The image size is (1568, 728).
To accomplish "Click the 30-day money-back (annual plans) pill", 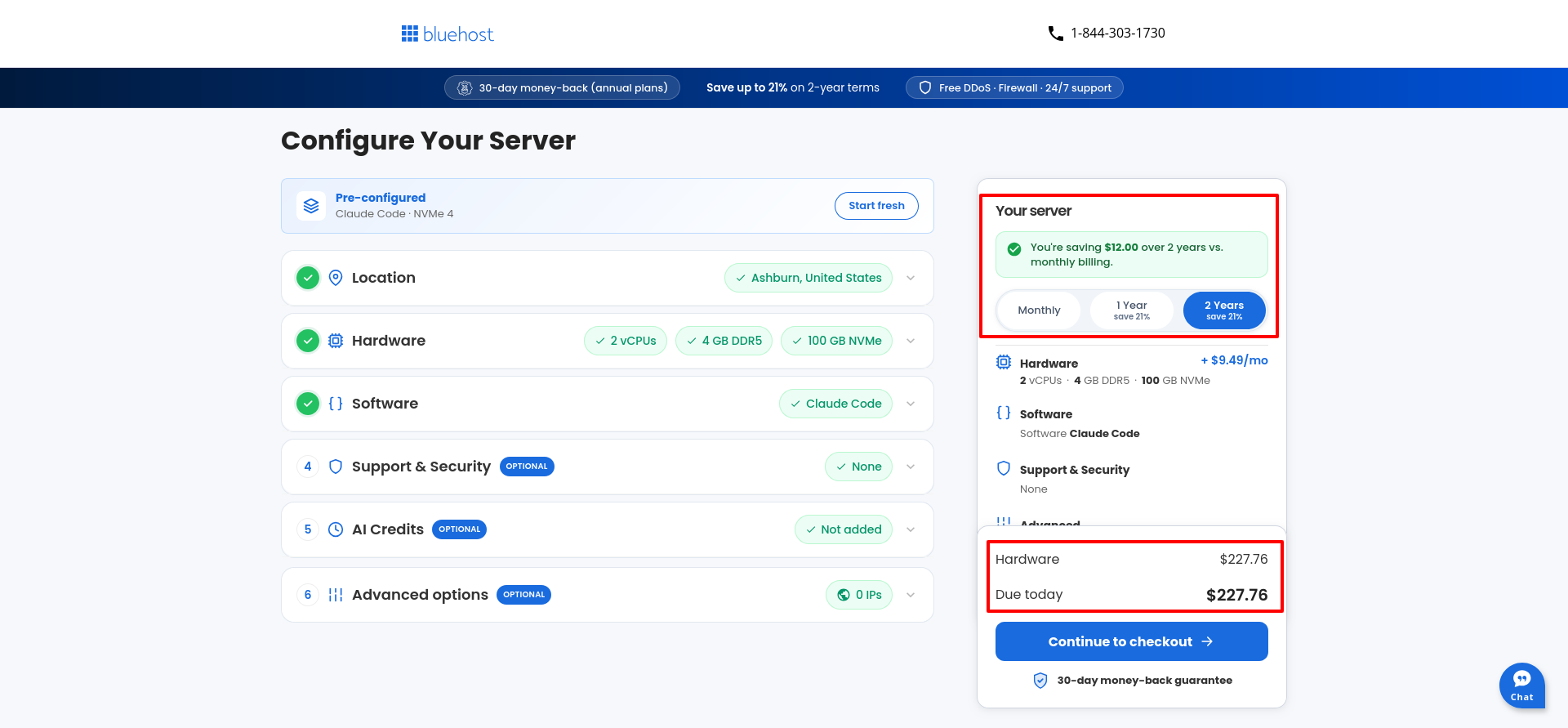I will (562, 88).
